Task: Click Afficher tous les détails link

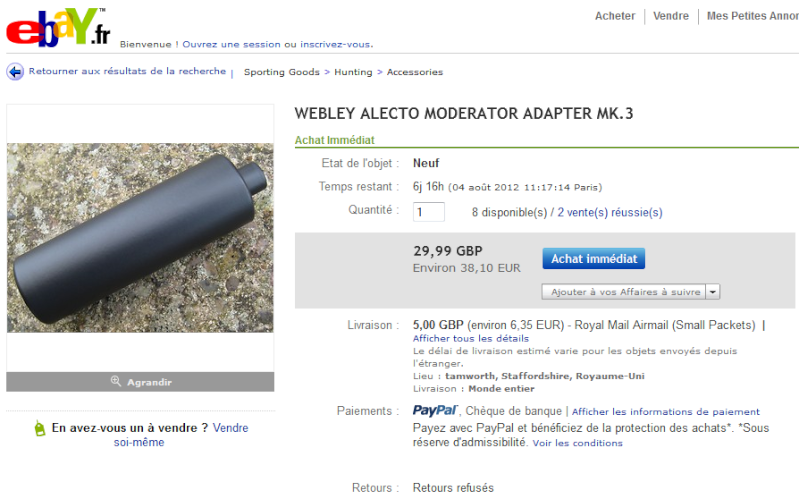Action: click(x=471, y=338)
